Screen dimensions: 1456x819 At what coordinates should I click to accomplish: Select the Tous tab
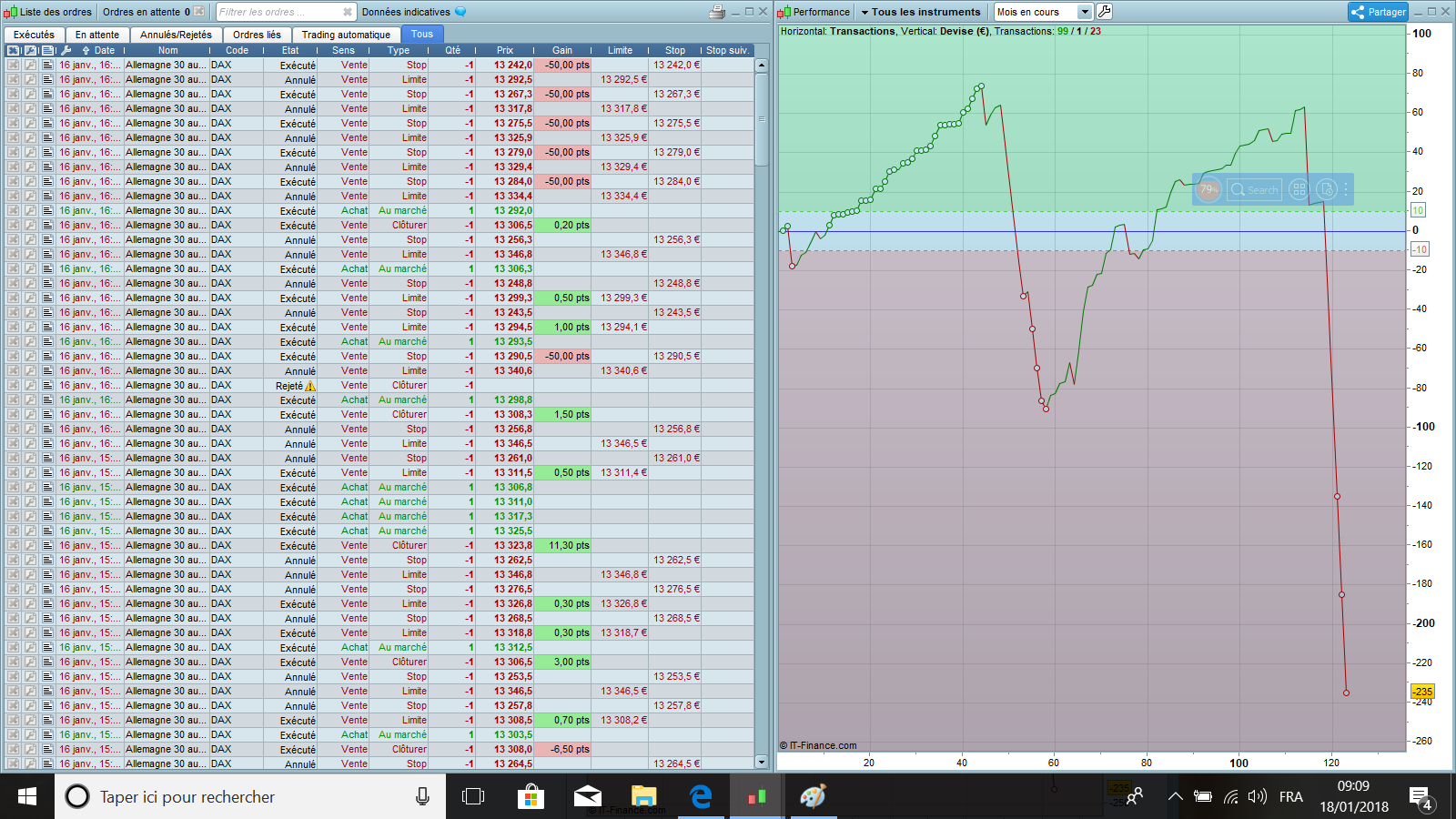pos(422,35)
